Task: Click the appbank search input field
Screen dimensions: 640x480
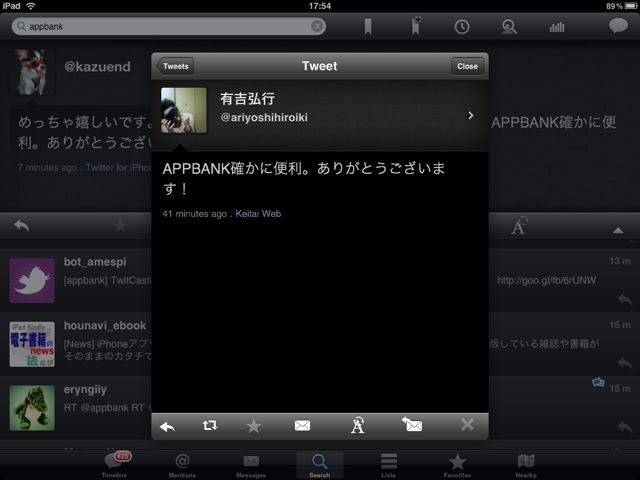Action: 169,27
